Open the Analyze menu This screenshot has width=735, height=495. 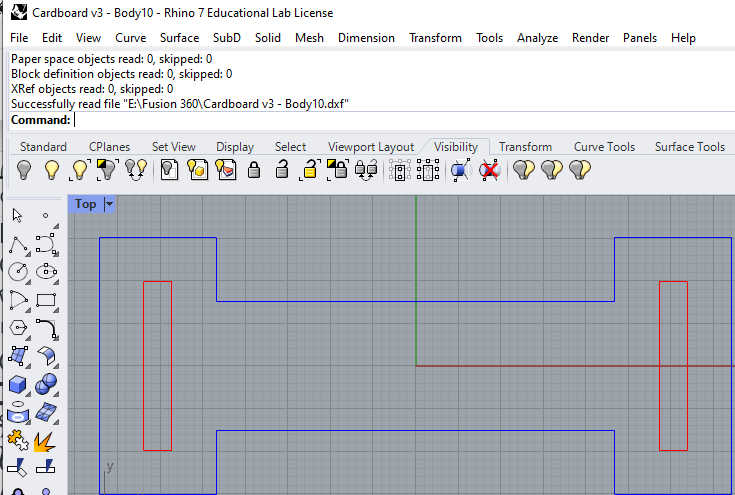pyautogui.click(x=537, y=38)
